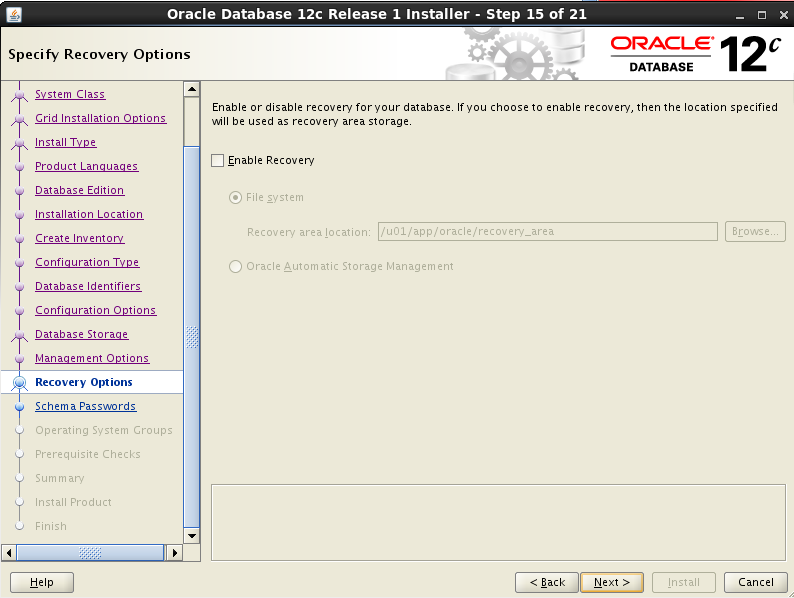Select the current Recovery Options step
This screenshot has height=598, width=794.
(x=84, y=382)
